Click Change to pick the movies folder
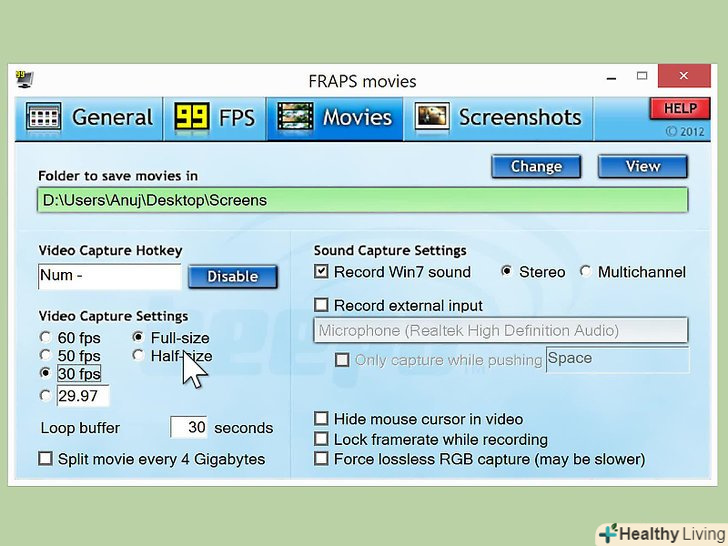The height and width of the screenshot is (546, 728). tap(536, 167)
